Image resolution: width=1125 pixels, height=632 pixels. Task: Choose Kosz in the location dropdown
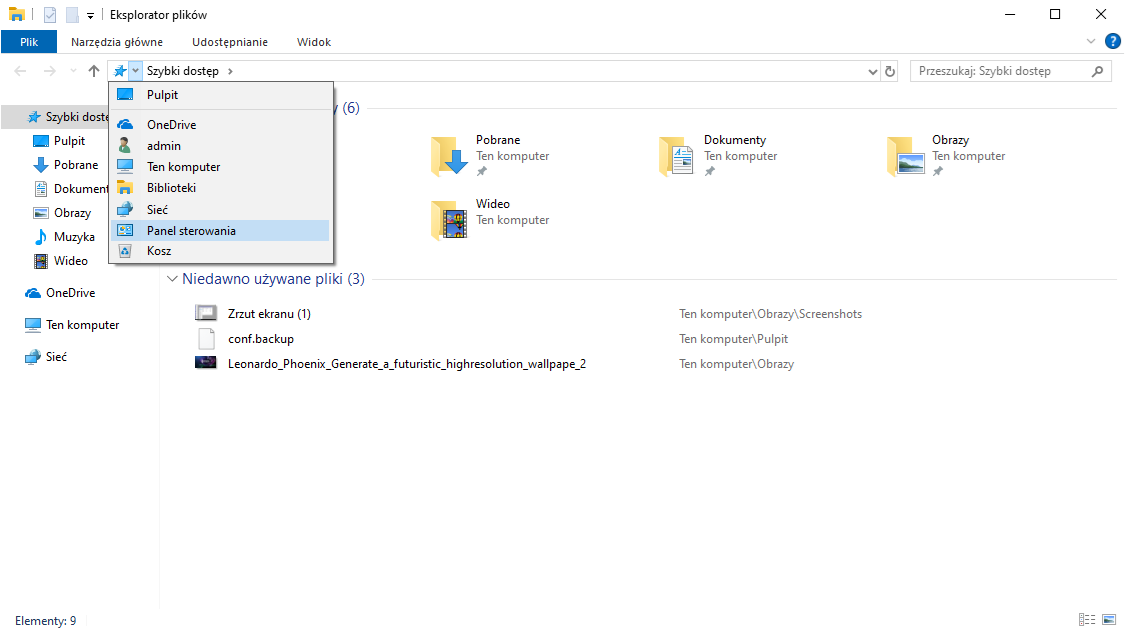(x=158, y=251)
